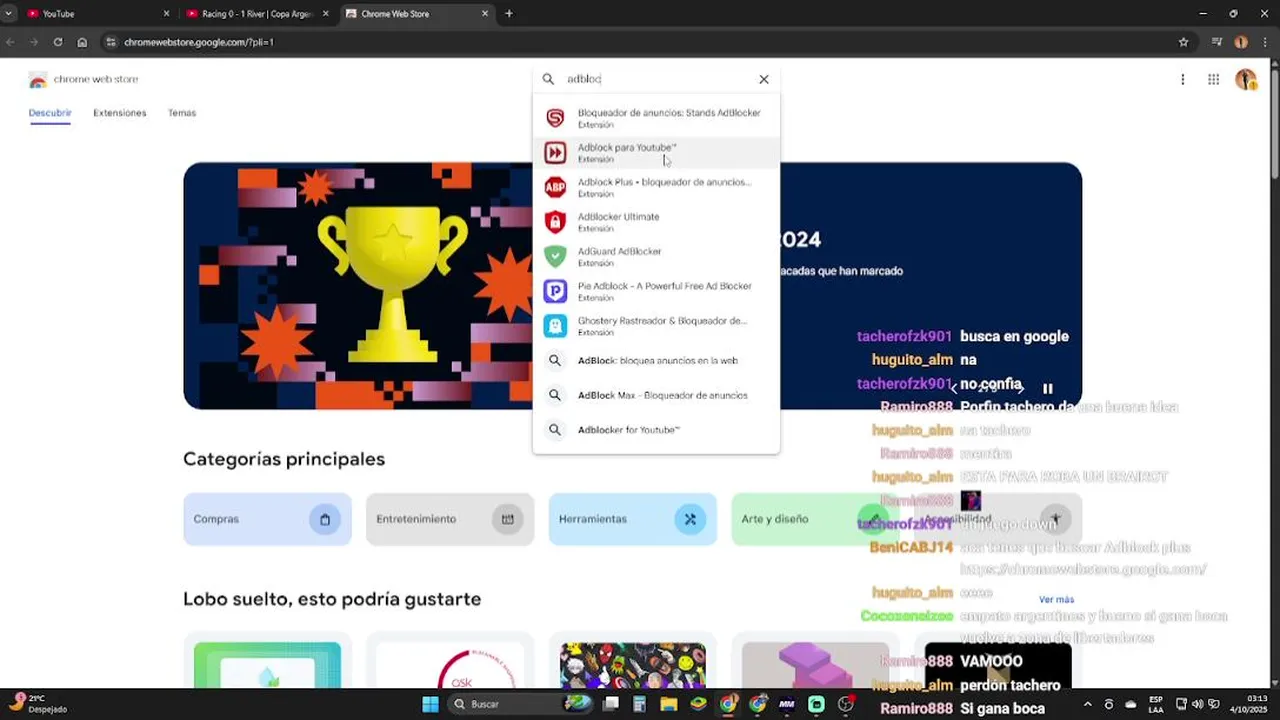
Task: Open the Google account avatar in web store
Action: [x=1245, y=79]
